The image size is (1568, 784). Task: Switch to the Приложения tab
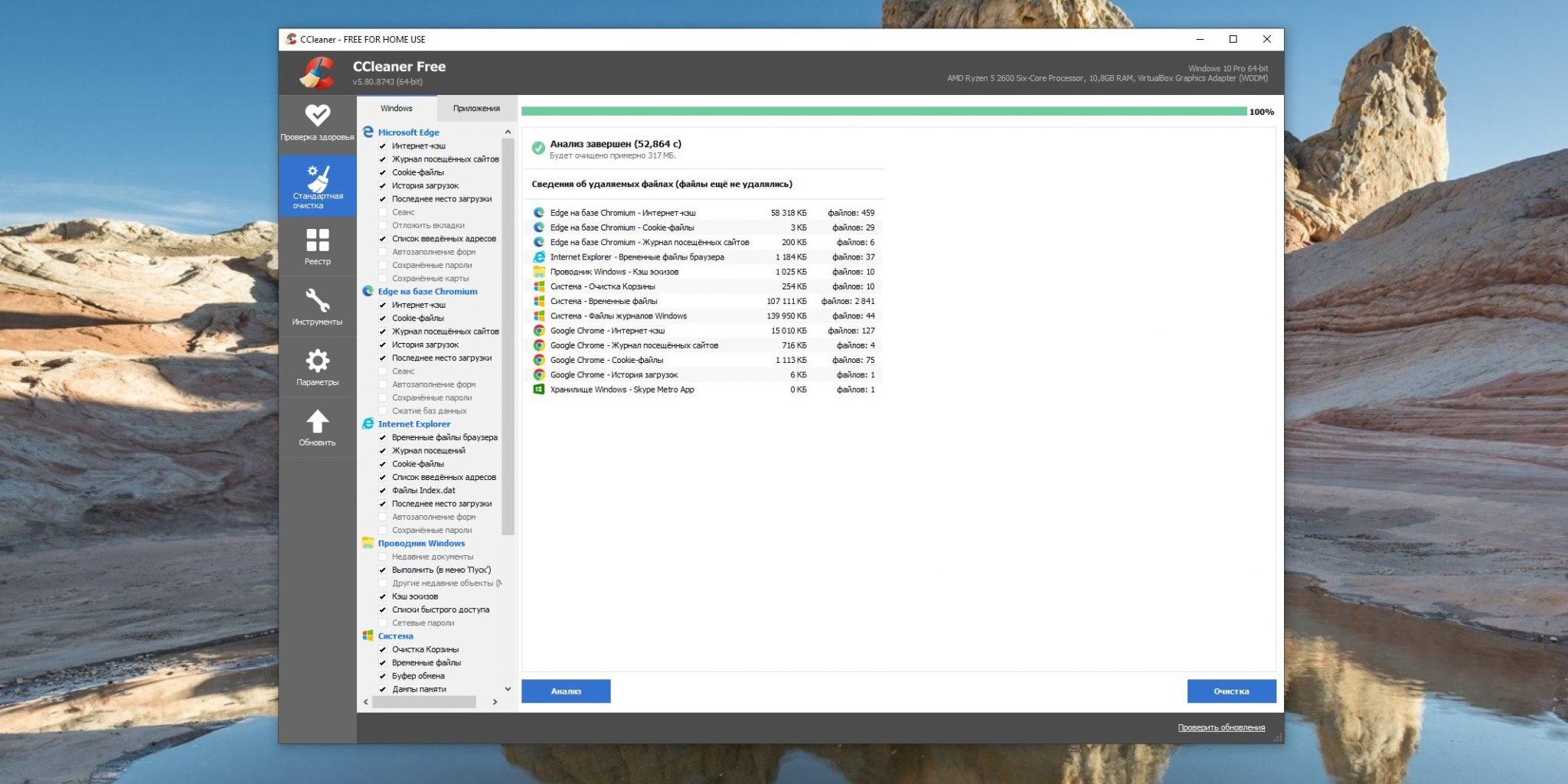coord(476,108)
